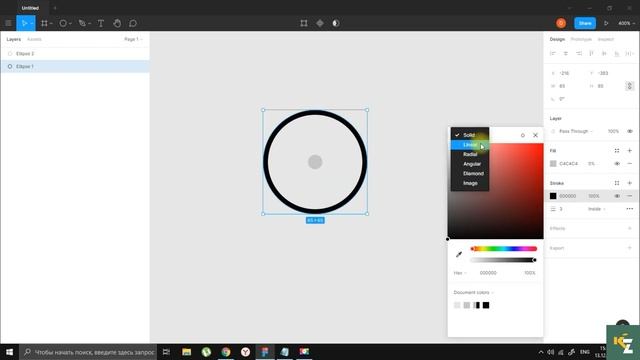Select the Pen tool
The image size is (640, 360).
82,23
